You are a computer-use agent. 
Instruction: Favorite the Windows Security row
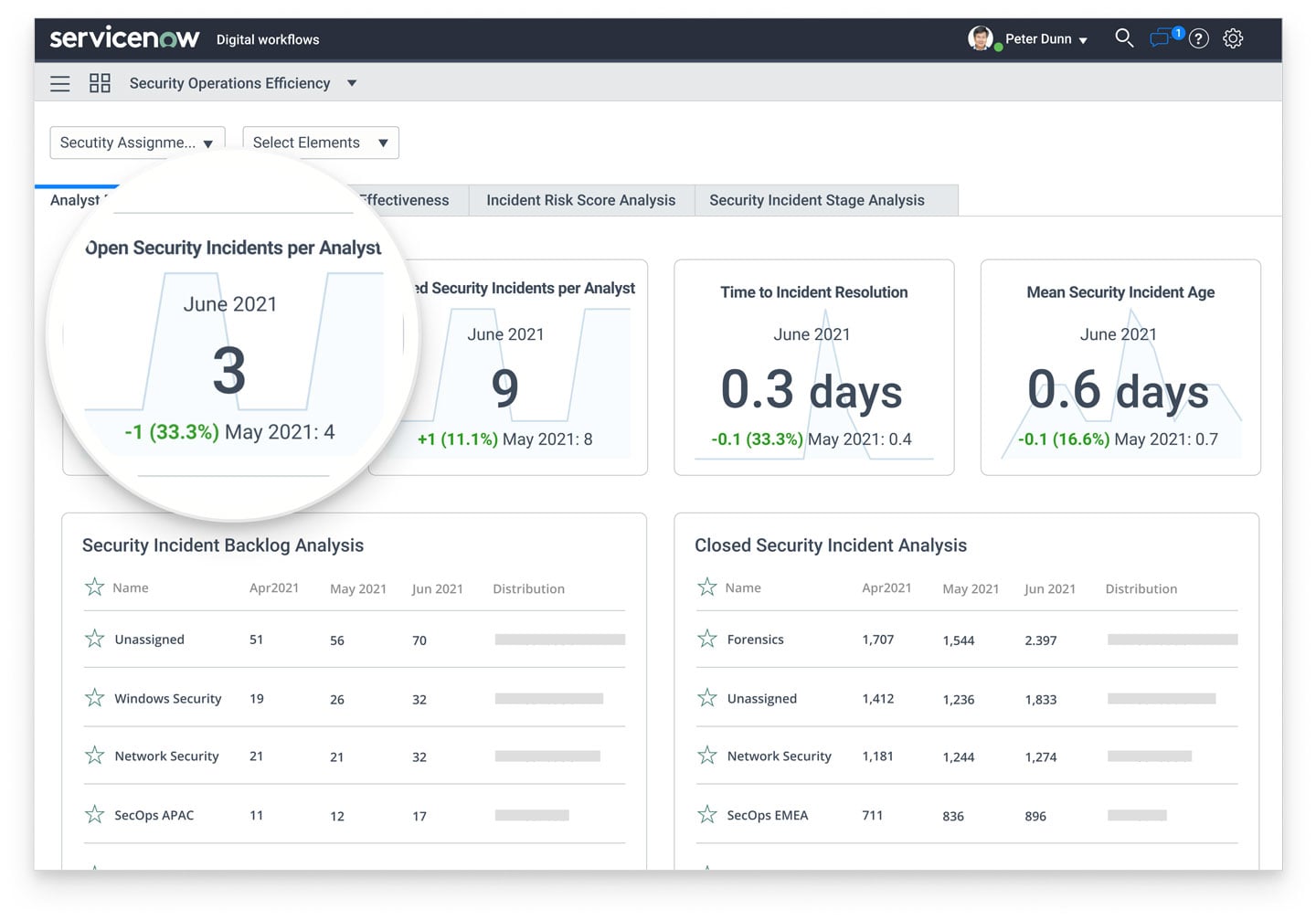(95, 698)
